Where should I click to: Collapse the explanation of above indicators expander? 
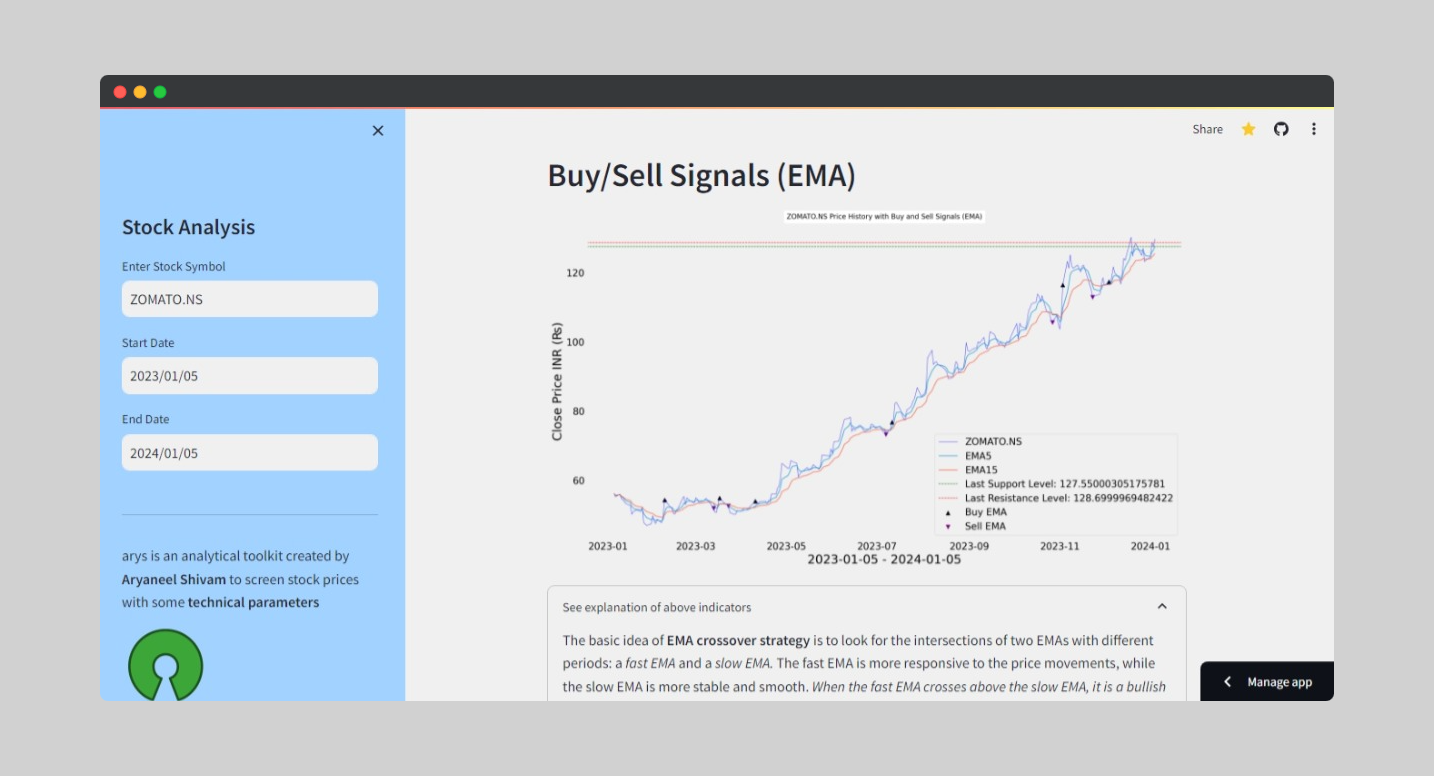tap(866, 607)
